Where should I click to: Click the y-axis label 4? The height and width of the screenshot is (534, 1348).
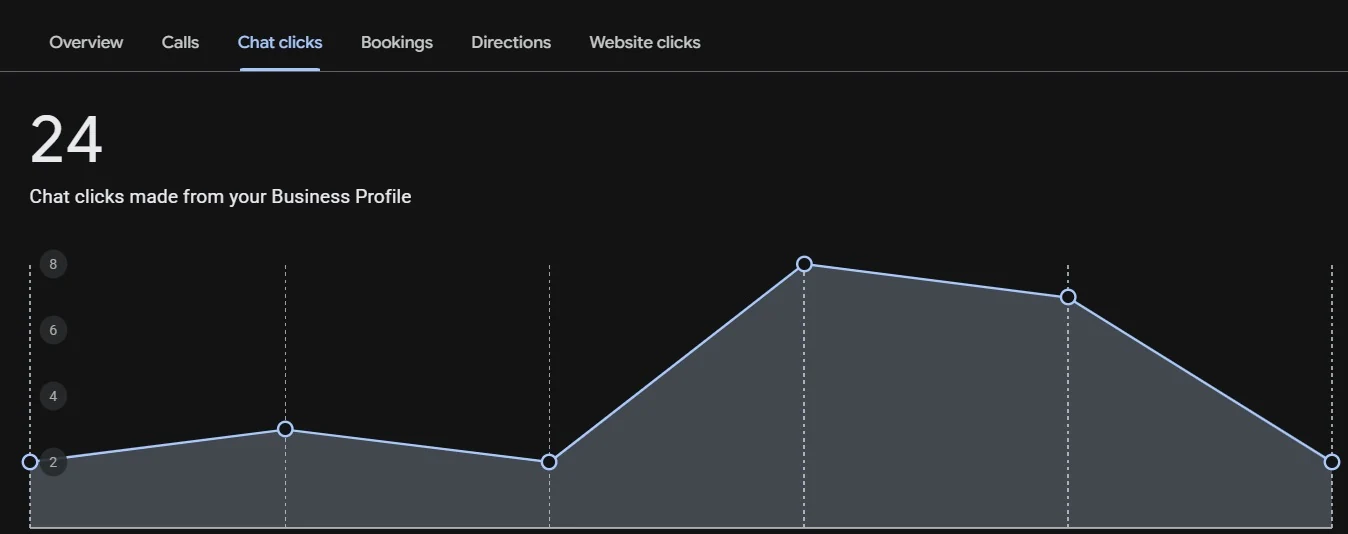point(53,396)
